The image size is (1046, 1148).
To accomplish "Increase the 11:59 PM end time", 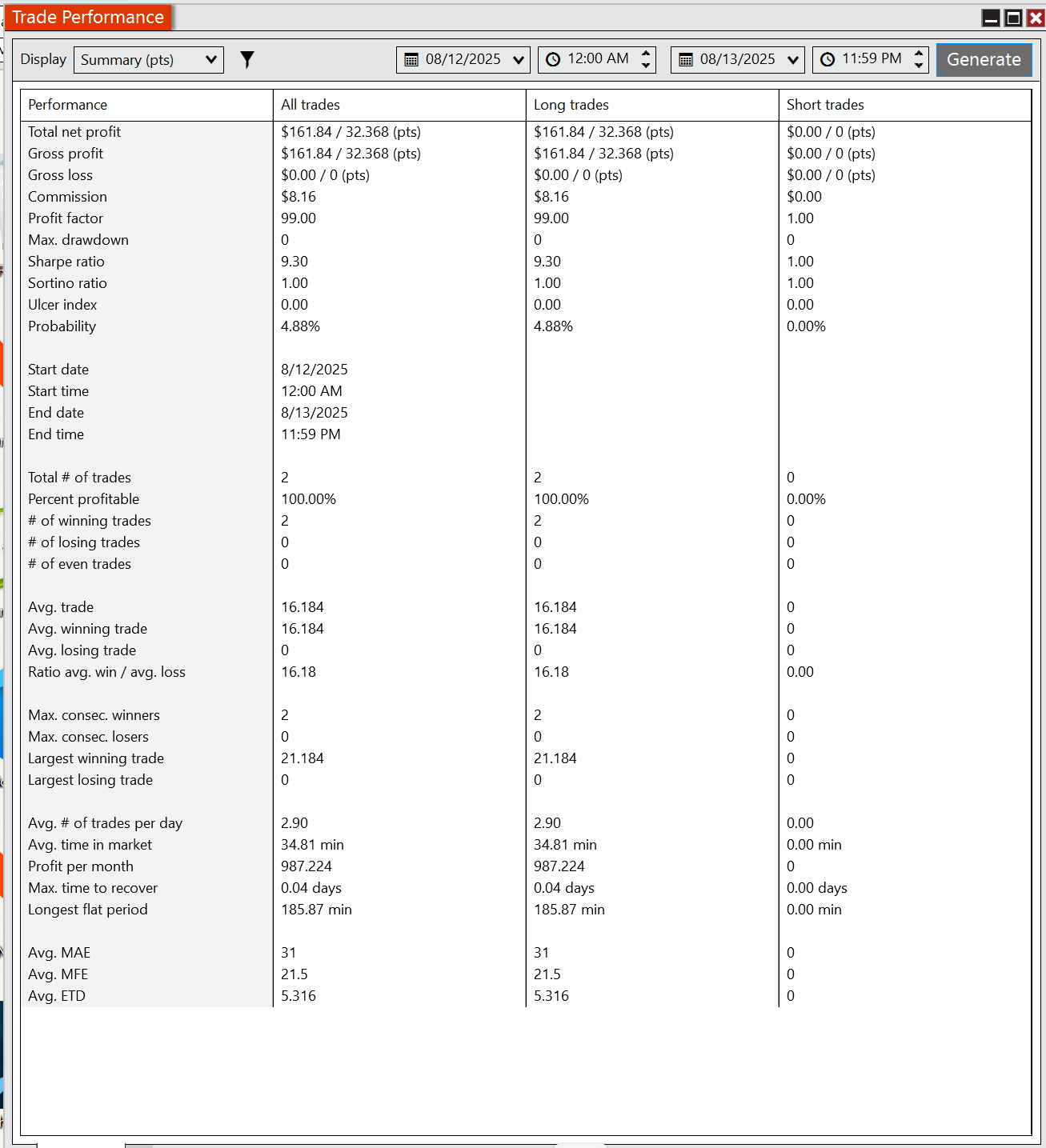I will tap(919, 54).
